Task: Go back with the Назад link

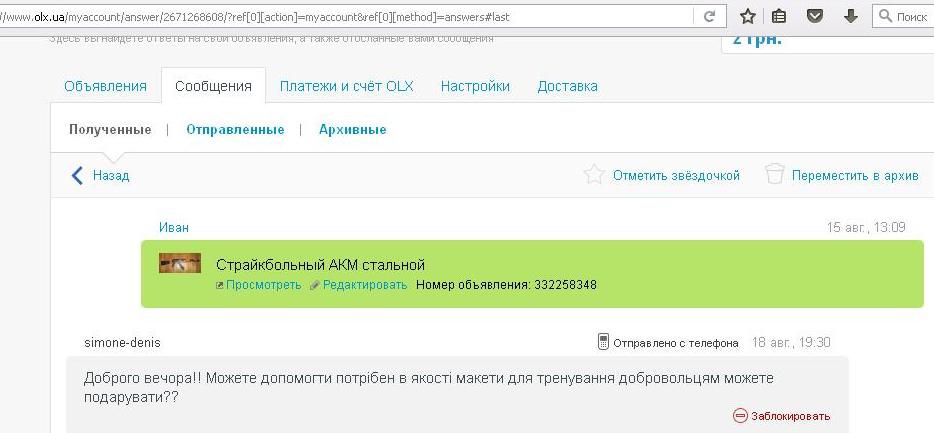Action: (x=111, y=176)
